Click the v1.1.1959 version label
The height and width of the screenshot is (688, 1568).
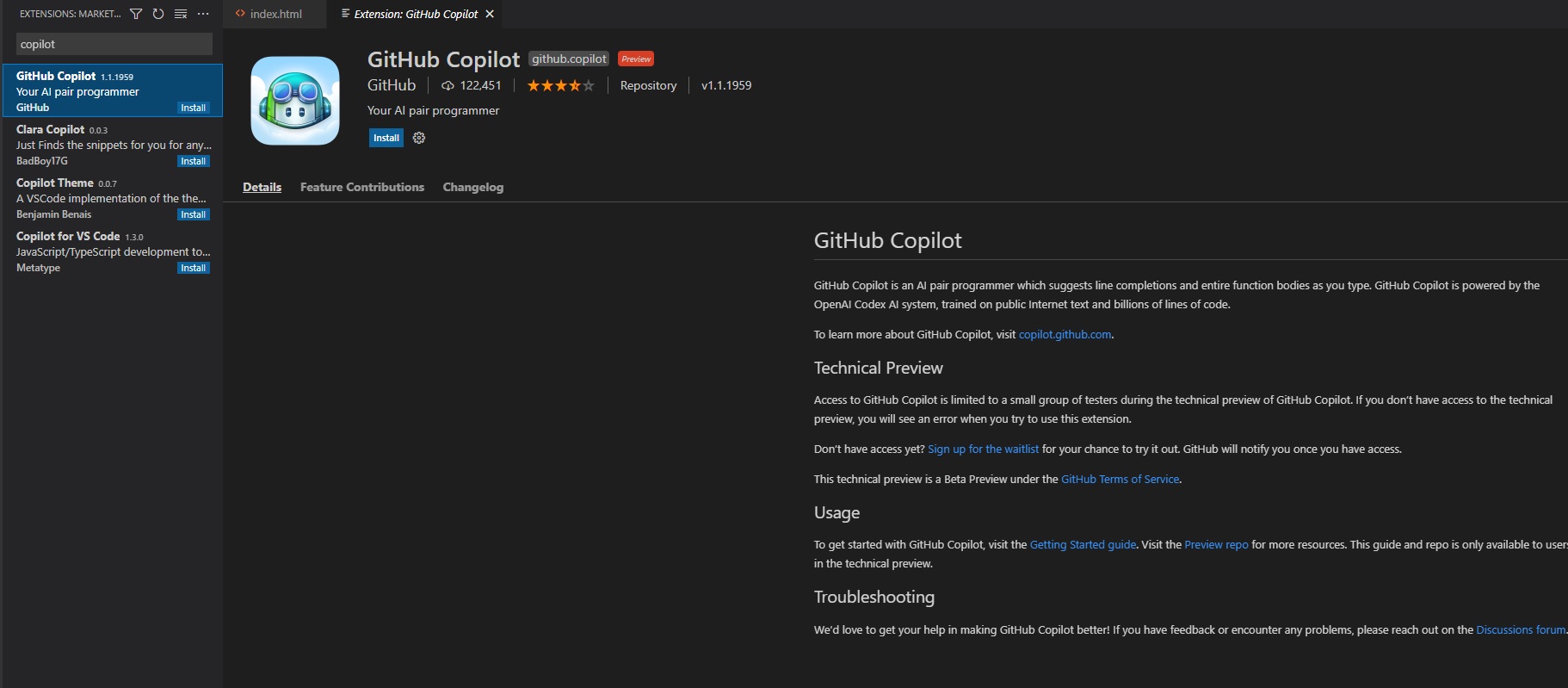726,85
